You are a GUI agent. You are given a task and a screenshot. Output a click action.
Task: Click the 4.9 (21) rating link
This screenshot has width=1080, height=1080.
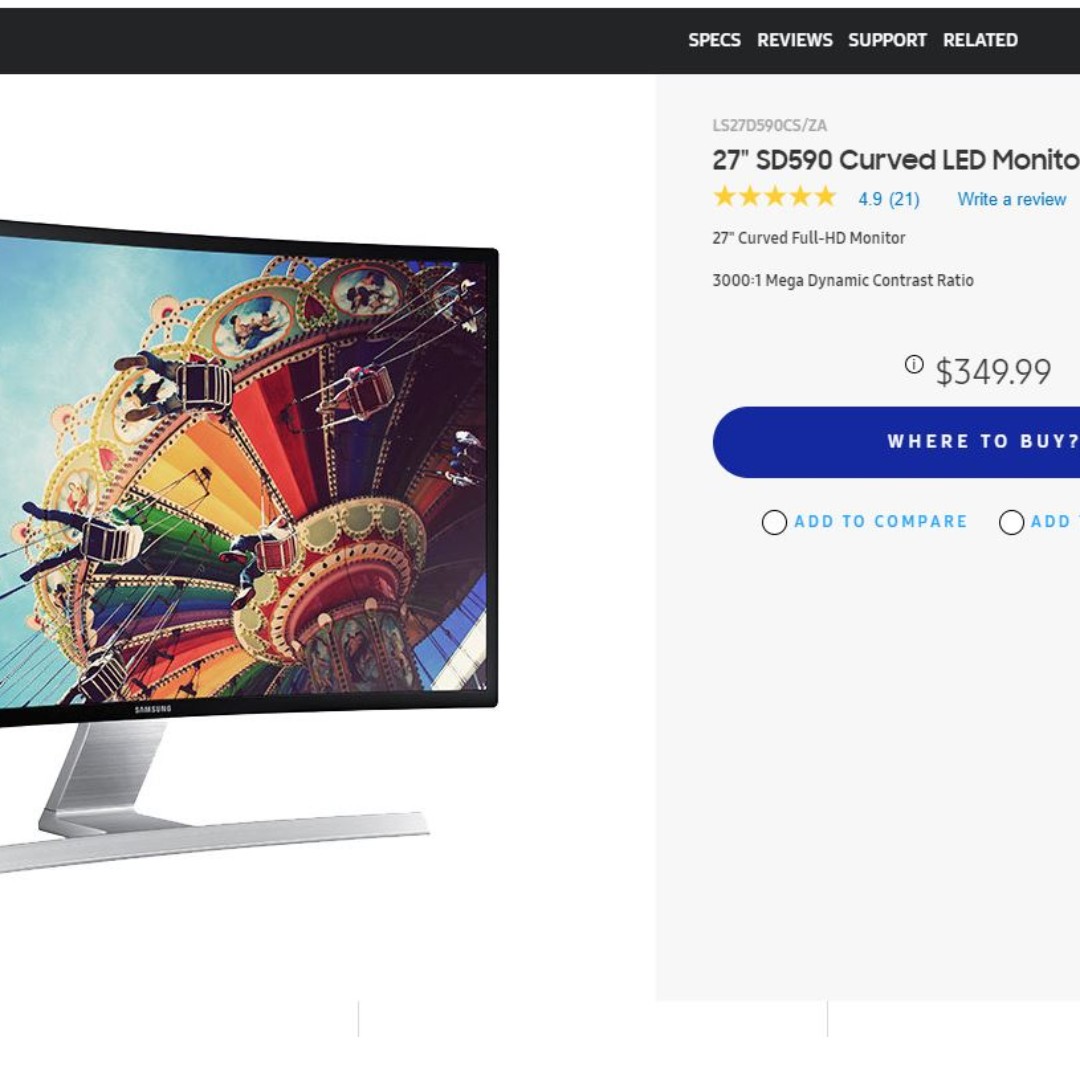coord(889,199)
